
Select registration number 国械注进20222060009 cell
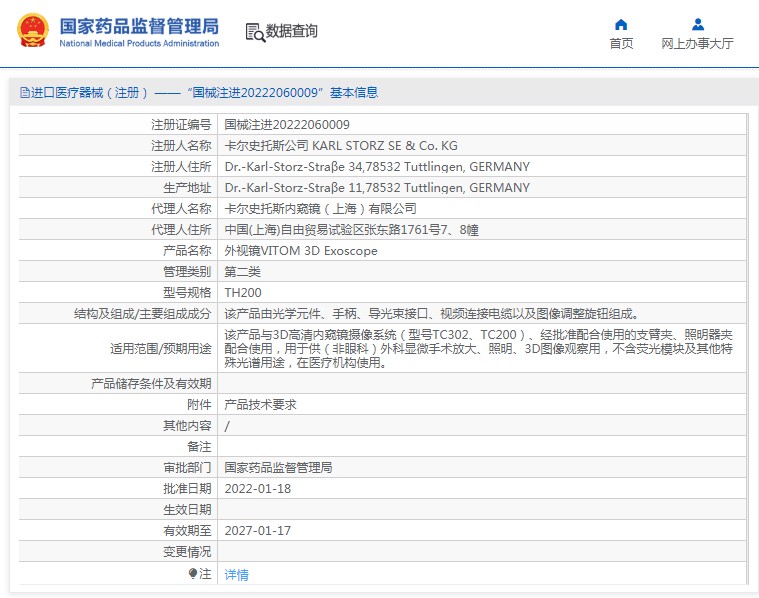[x=287, y=125]
